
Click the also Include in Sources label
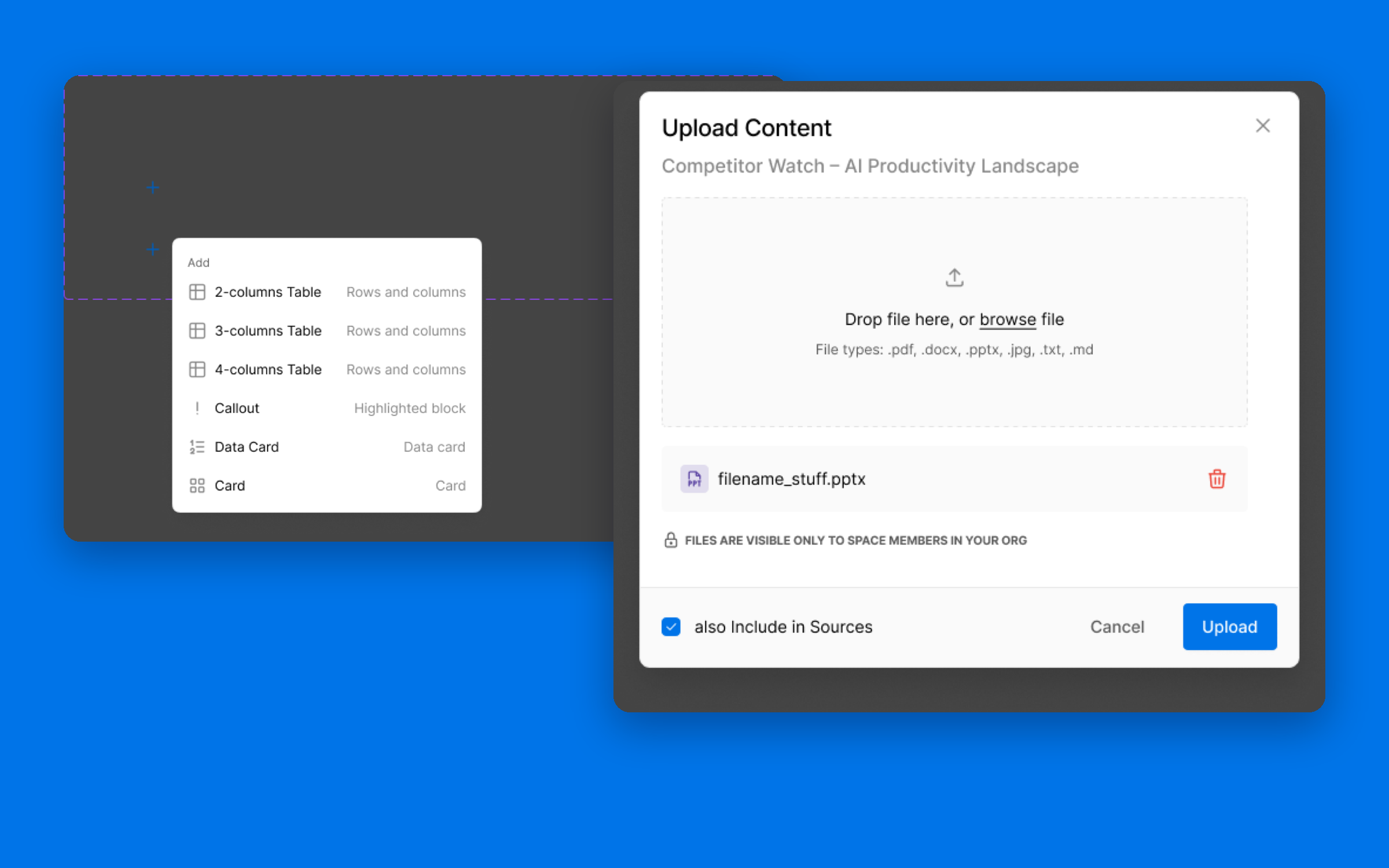[x=783, y=627]
